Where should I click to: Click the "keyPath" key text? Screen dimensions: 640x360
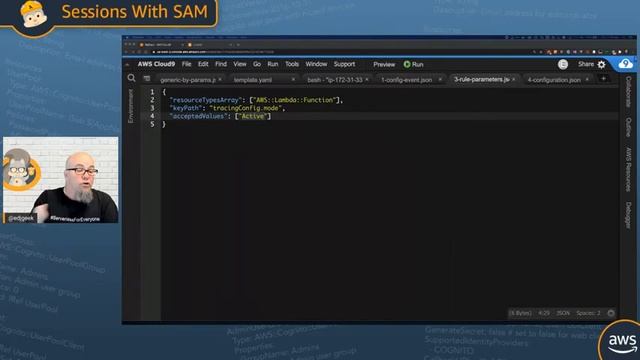click(186, 108)
